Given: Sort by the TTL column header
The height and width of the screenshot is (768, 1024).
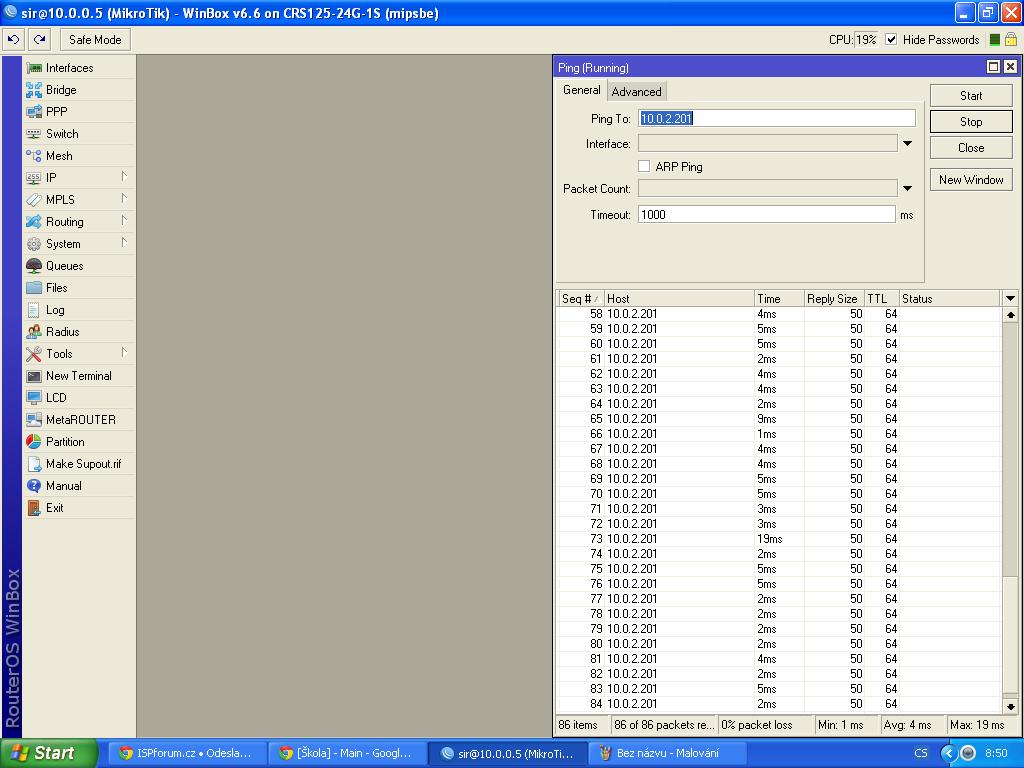Looking at the screenshot, I should (882, 298).
